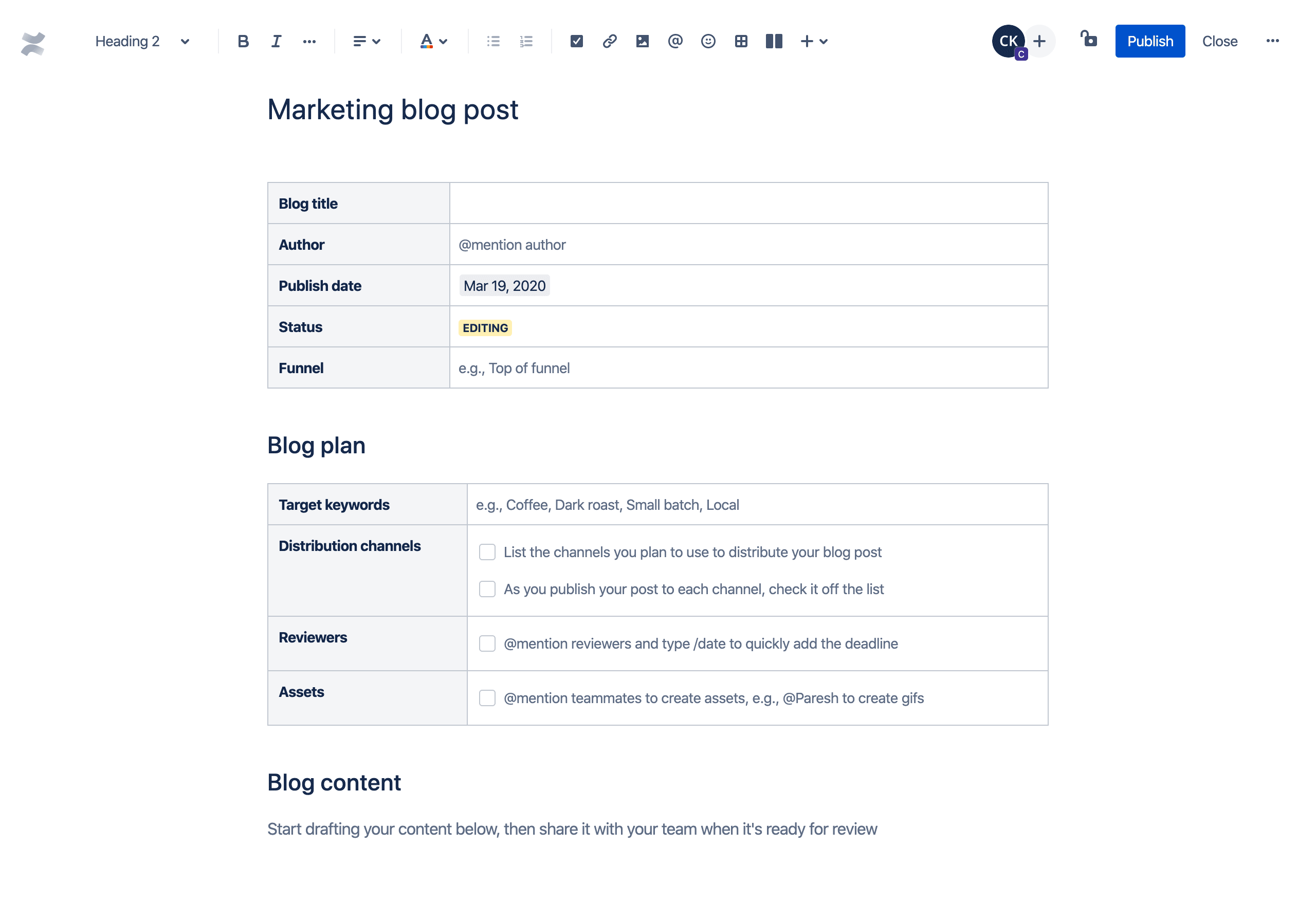Click the table insert icon
Viewport: 1316px width, 920px height.
pos(741,41)
